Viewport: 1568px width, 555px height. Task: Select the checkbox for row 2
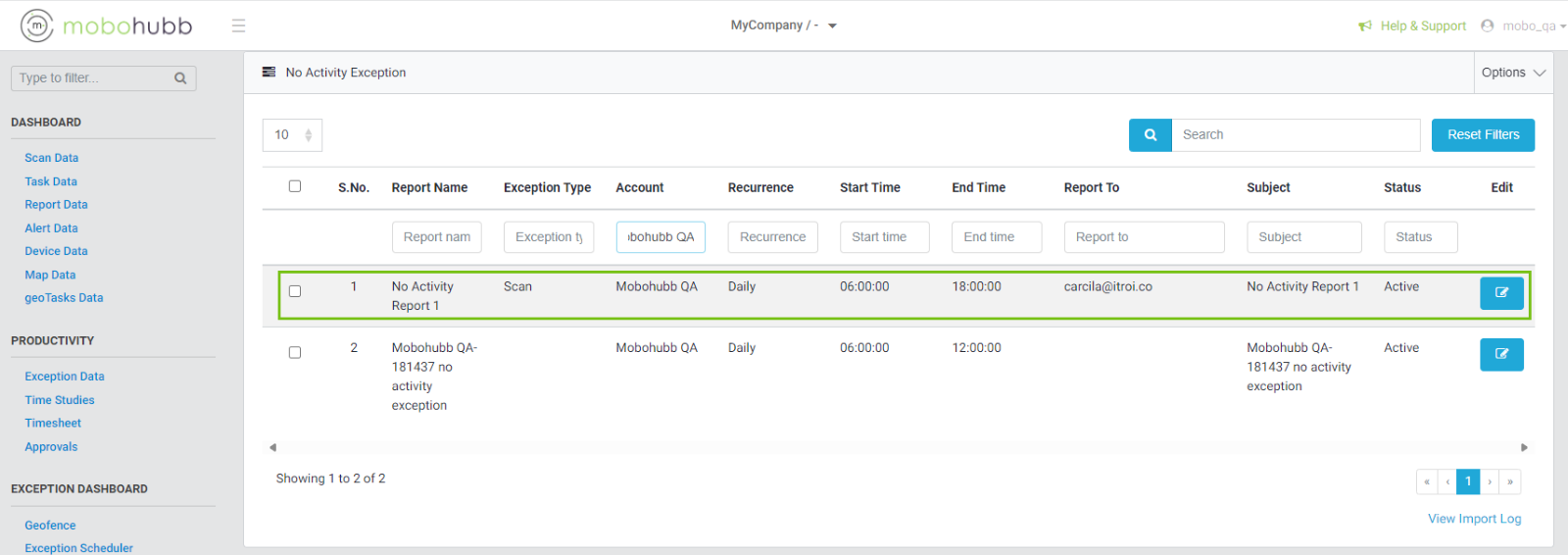295,353
